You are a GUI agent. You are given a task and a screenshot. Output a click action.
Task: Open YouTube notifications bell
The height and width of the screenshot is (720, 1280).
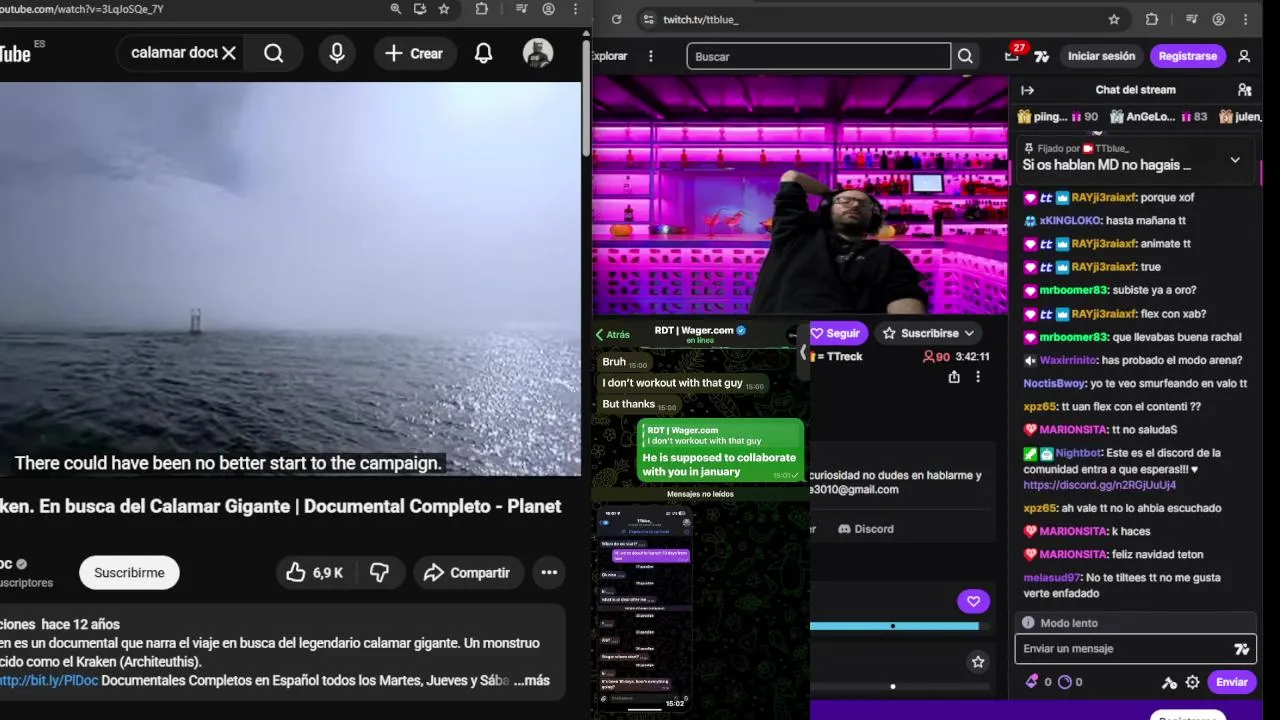(483, 53)
